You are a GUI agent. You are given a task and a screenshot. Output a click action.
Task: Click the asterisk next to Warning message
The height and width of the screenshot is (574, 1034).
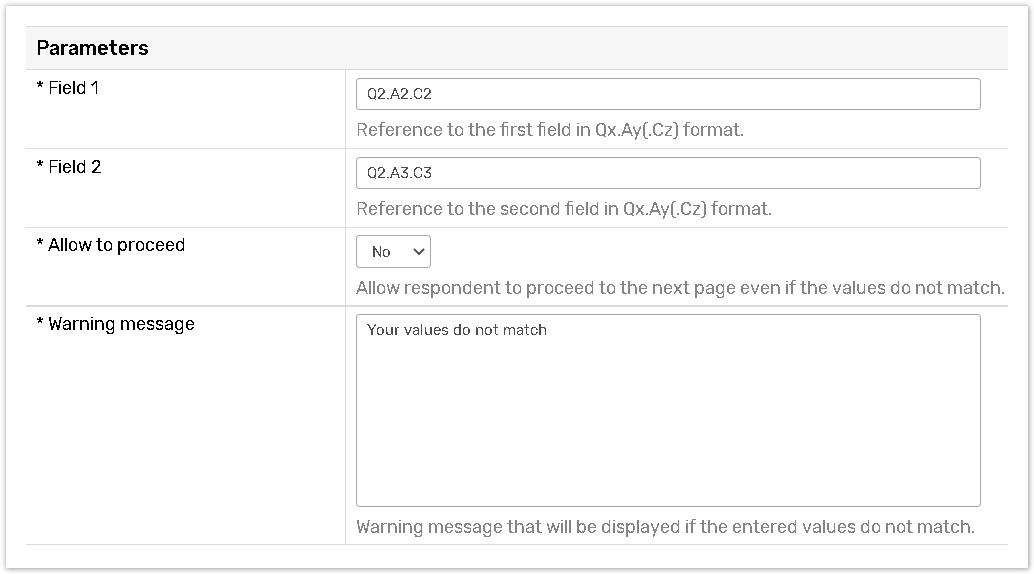pos(40,324)
